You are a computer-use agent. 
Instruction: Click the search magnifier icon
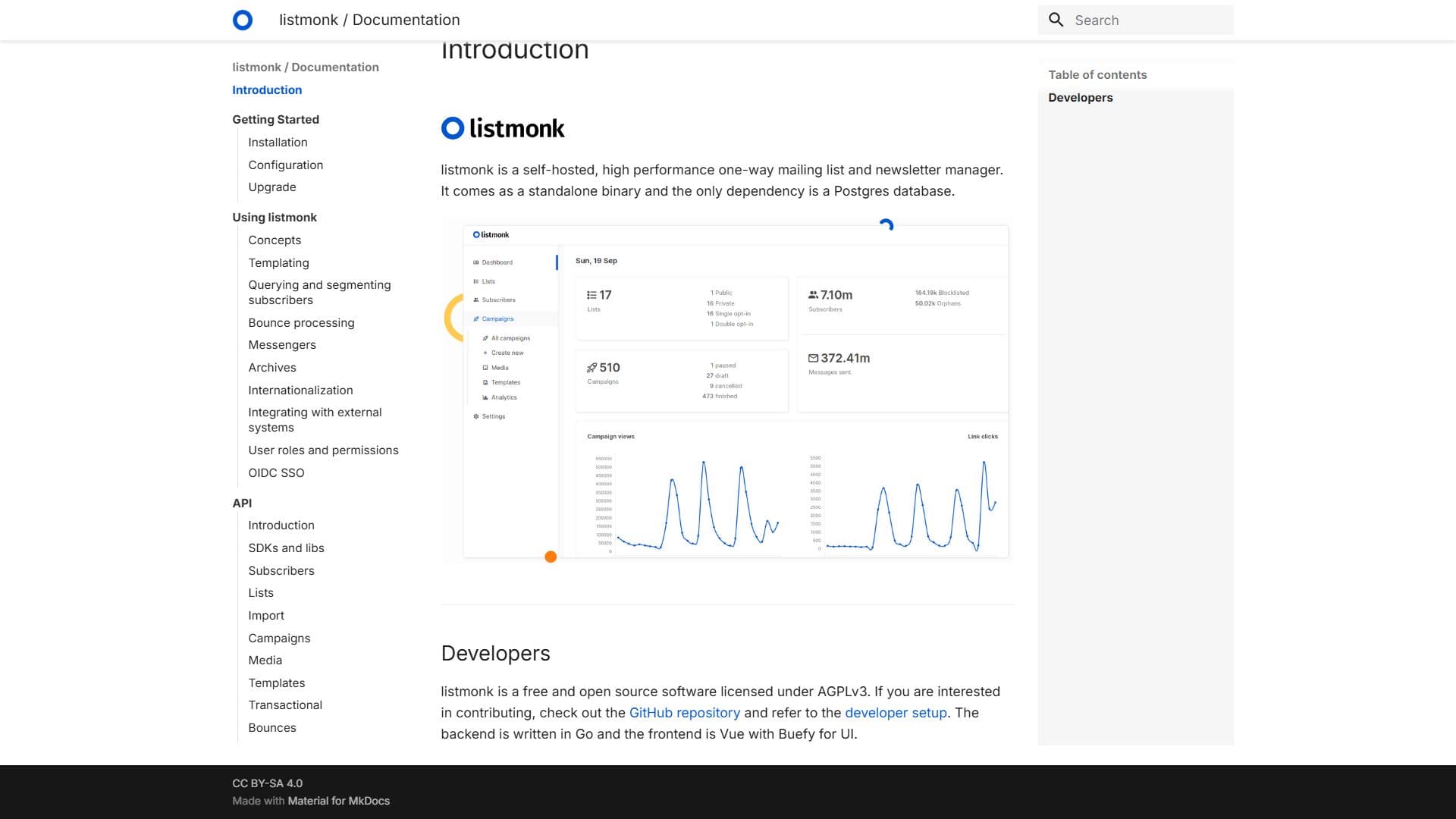pos(1056,20)
